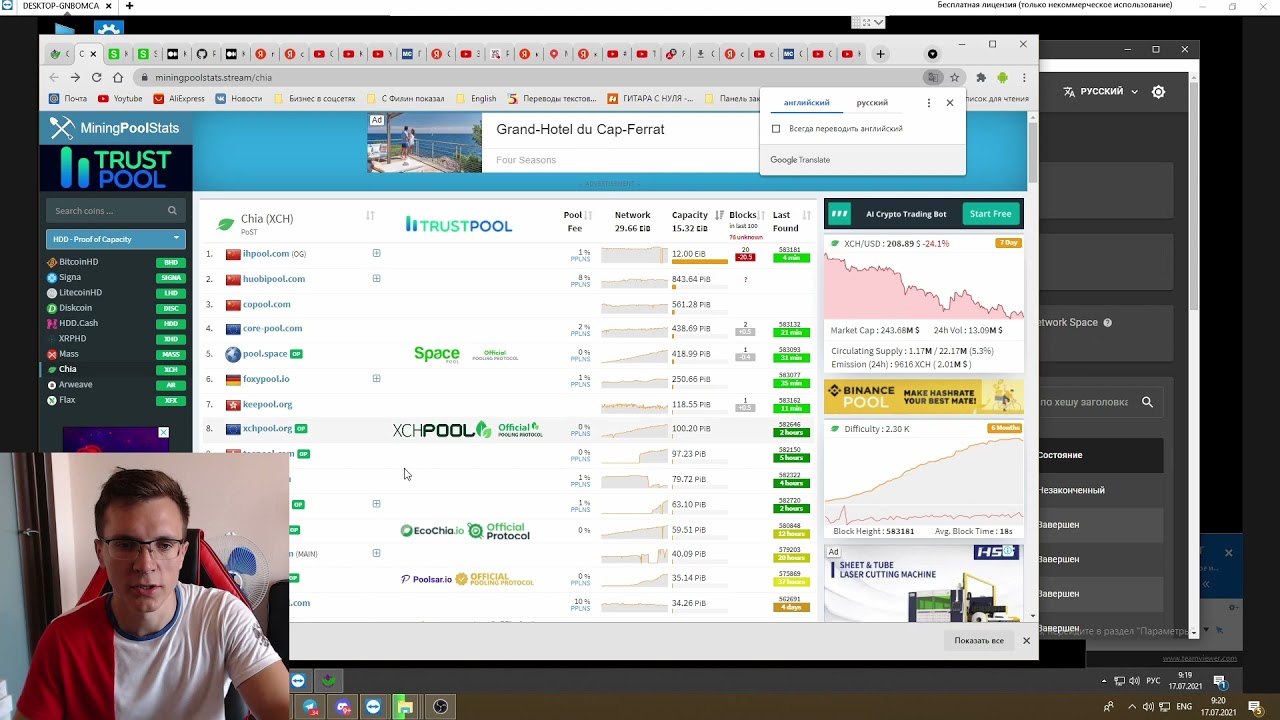1280x720 pixels.
Task: Enable always translate English checkbox
Action: [776, 129]
